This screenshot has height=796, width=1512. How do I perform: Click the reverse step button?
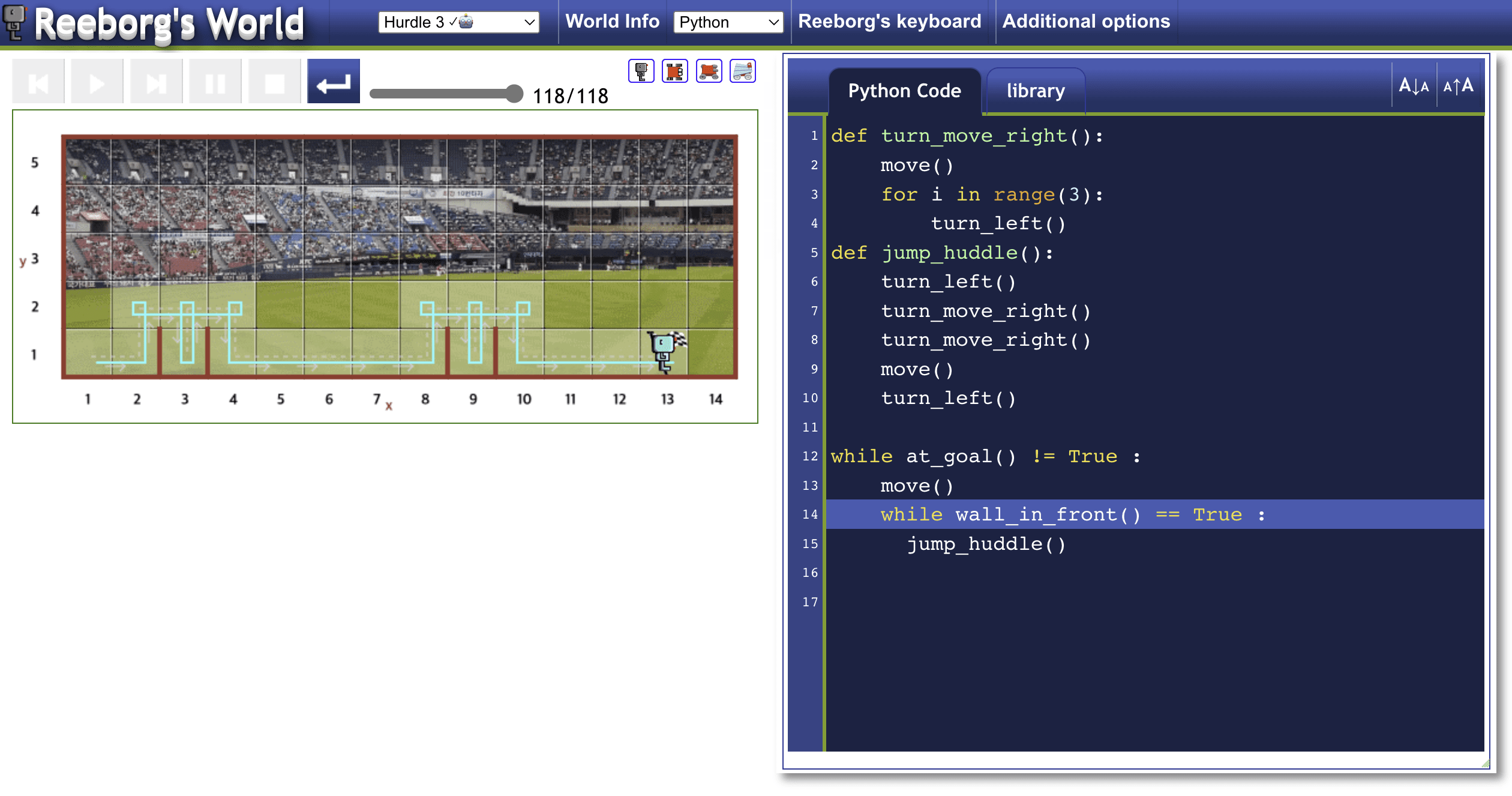pos(38,82)
